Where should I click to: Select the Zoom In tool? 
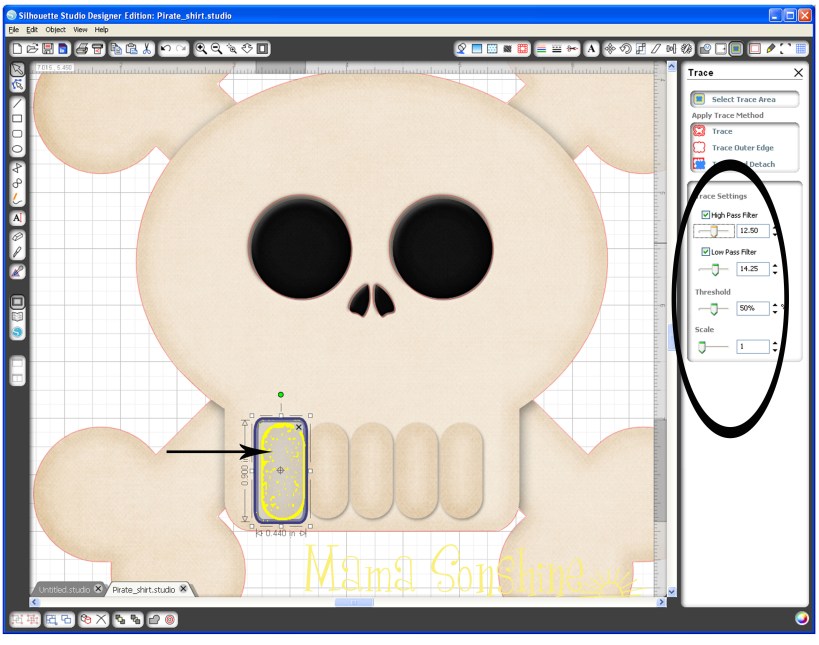point(201,47)
